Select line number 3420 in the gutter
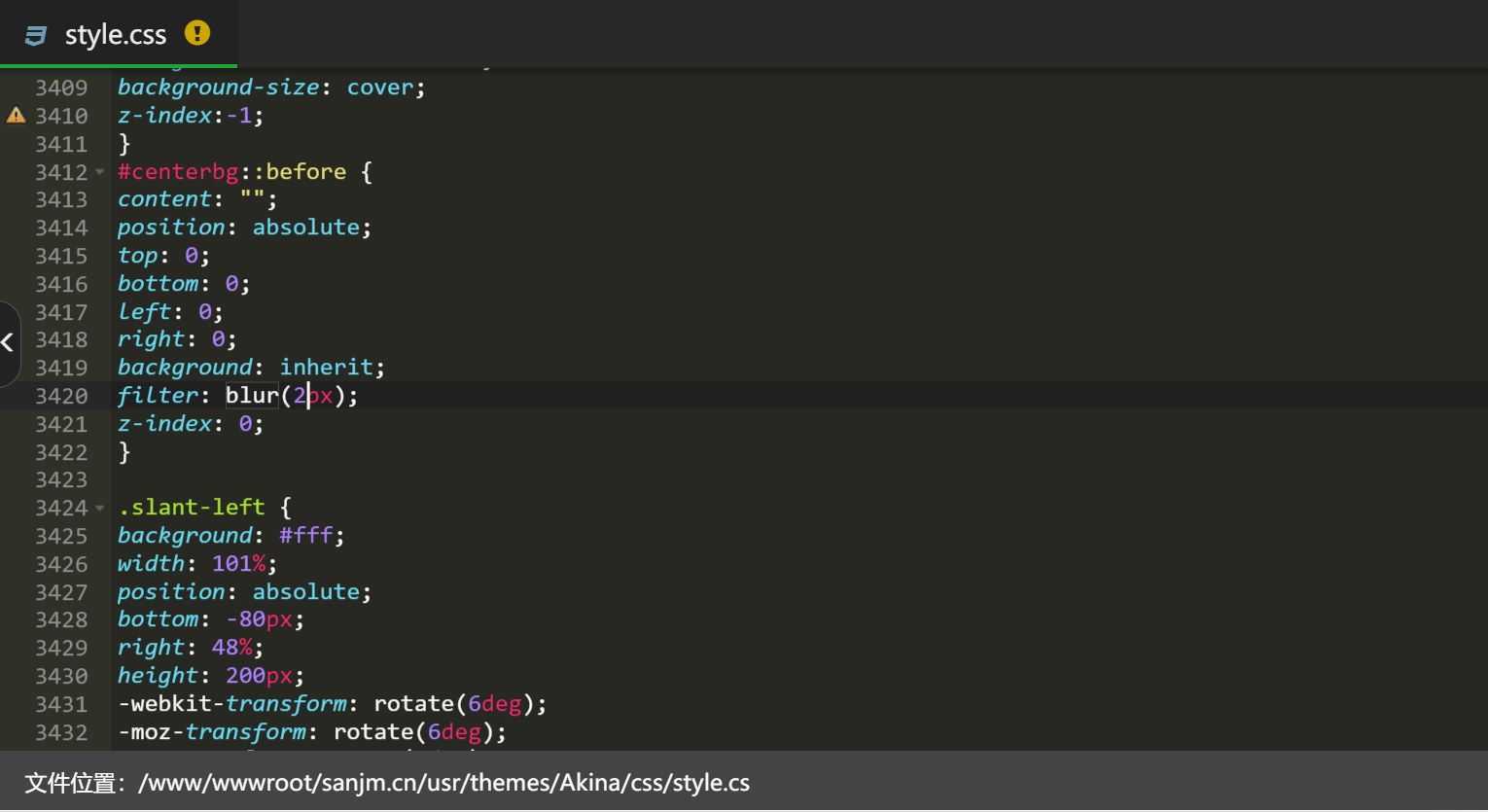 pyautogui.click(x=61, y=396)
